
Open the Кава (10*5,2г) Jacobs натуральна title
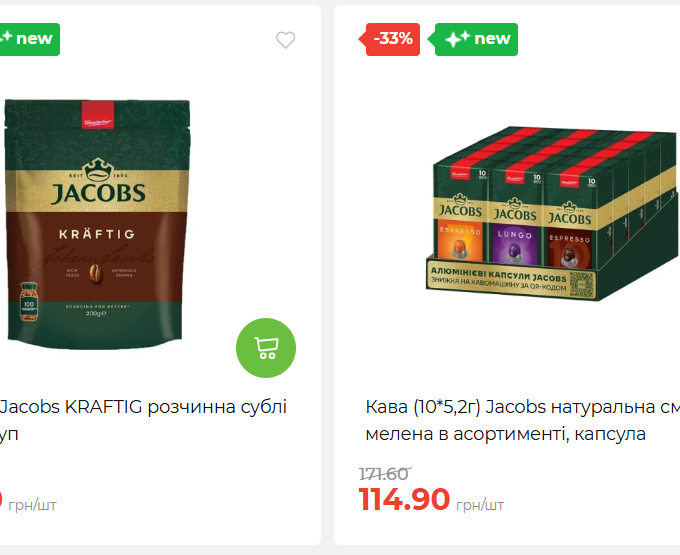pyautogui.click(x=523, y=407)
